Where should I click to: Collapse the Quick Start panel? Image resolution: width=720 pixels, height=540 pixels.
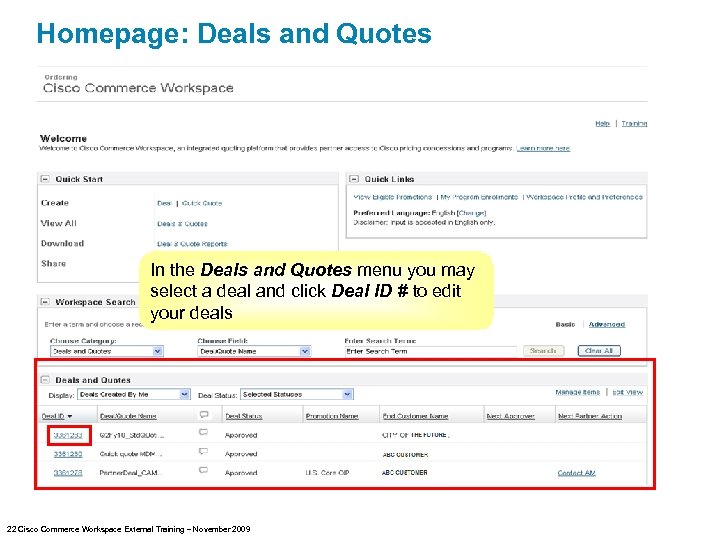(x=45, y=179)
